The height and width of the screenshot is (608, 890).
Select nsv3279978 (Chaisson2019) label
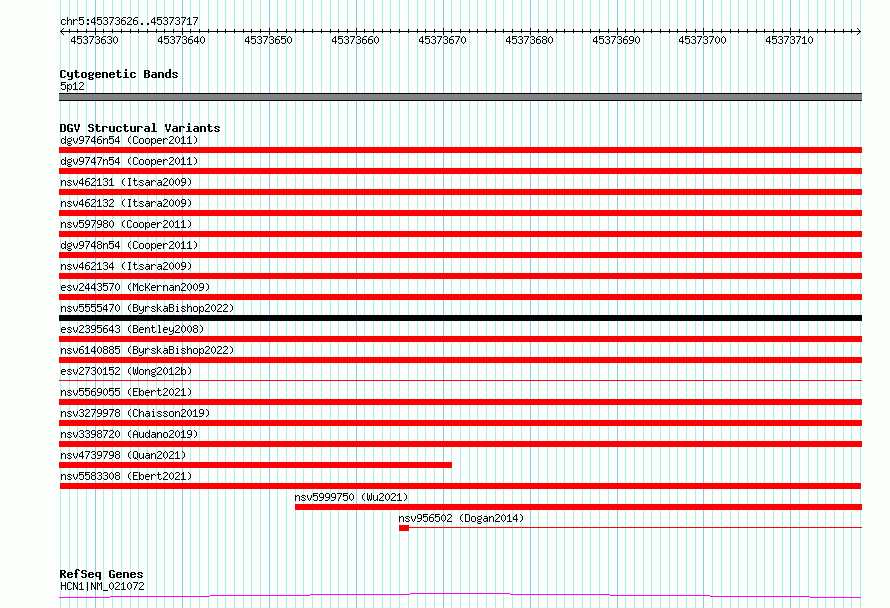pos(135,413)
